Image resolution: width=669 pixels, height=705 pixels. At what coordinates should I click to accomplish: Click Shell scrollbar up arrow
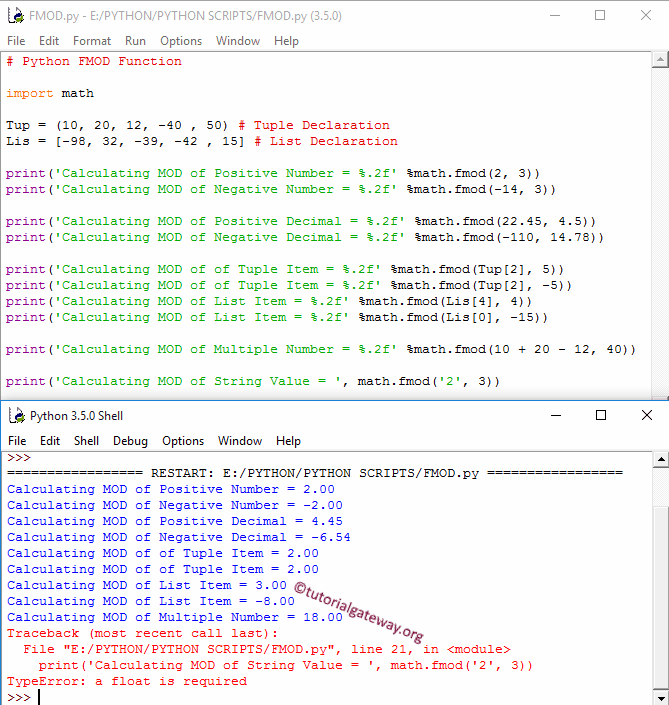[x=661, y=460]
